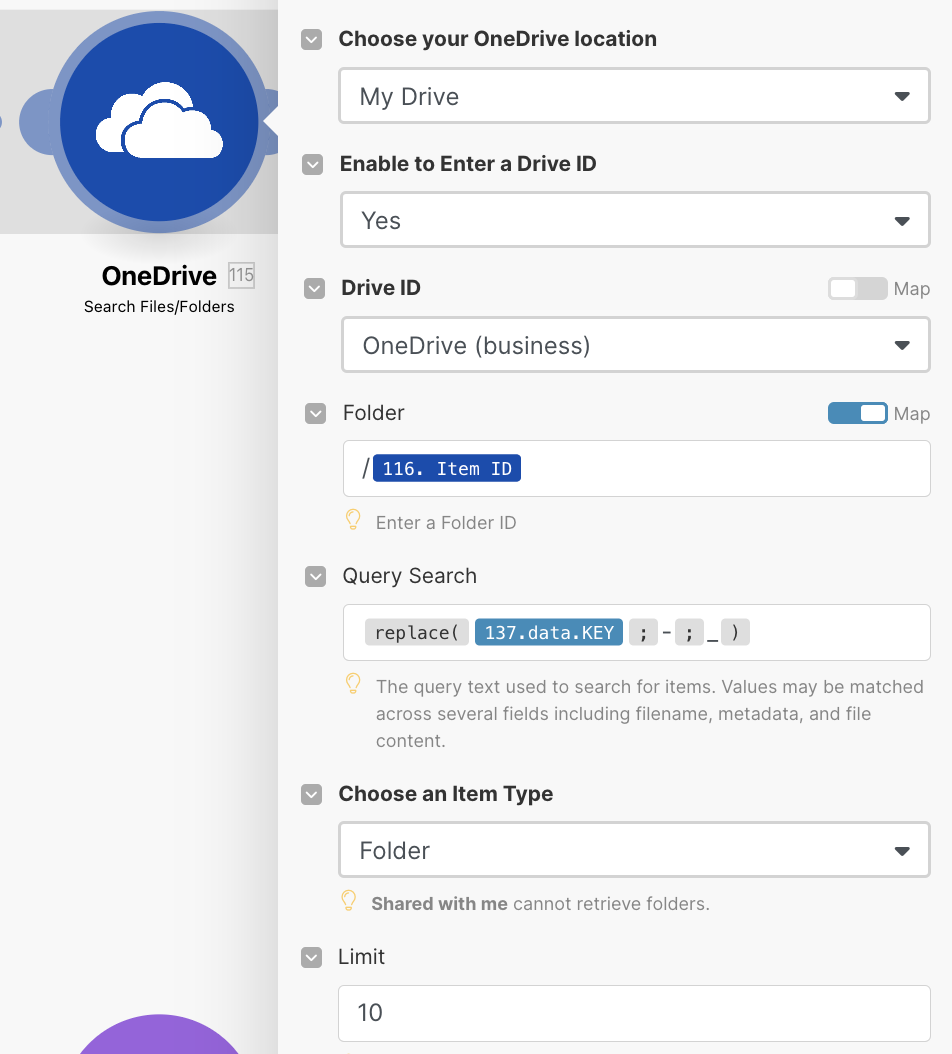Click into the Folder input field
952x1054 pixels.
coord(637,469)
